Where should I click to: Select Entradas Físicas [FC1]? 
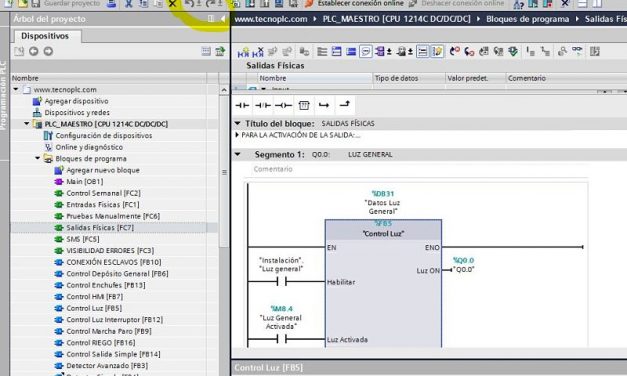click(x=103, y=205)
